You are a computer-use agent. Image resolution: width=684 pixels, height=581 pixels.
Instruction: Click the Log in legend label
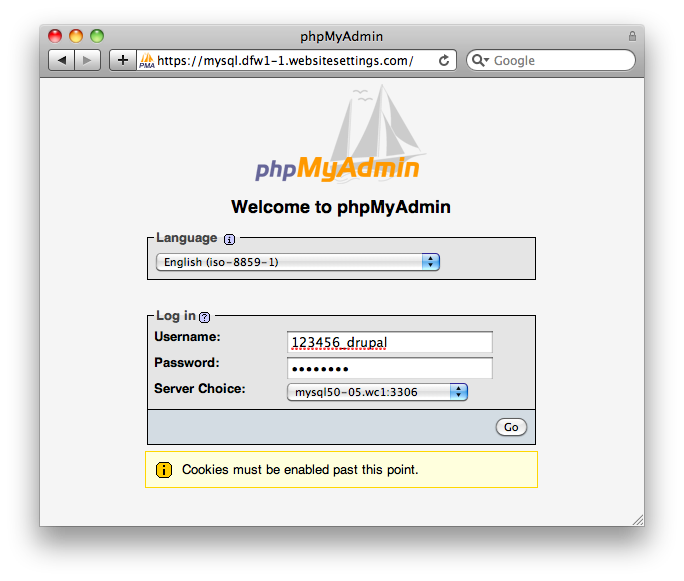[176, 315]
